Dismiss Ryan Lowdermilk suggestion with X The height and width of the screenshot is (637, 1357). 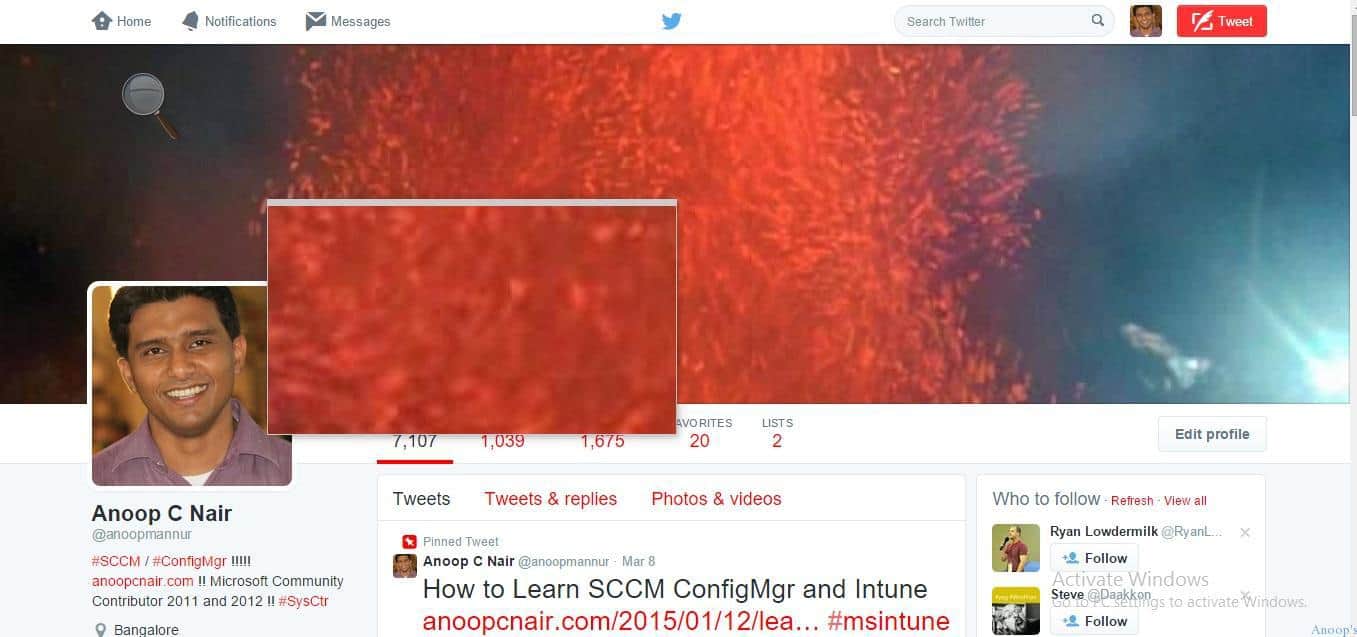click(1245, 532)
